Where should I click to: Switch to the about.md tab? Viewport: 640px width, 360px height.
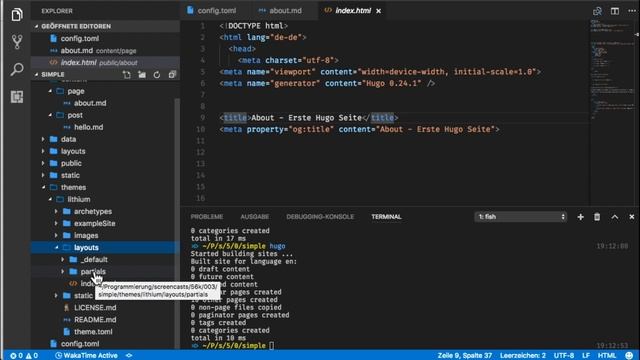click(x=281, y=11)
